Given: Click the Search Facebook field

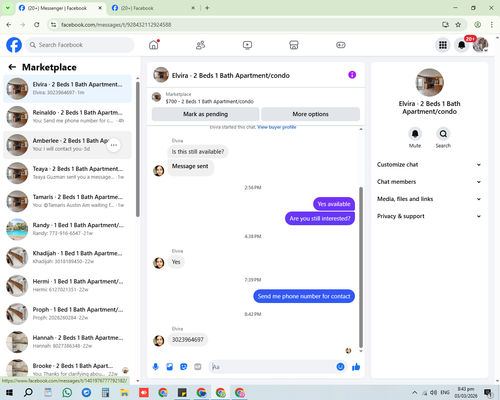Looking at the screenshot, I should (80, 45).
